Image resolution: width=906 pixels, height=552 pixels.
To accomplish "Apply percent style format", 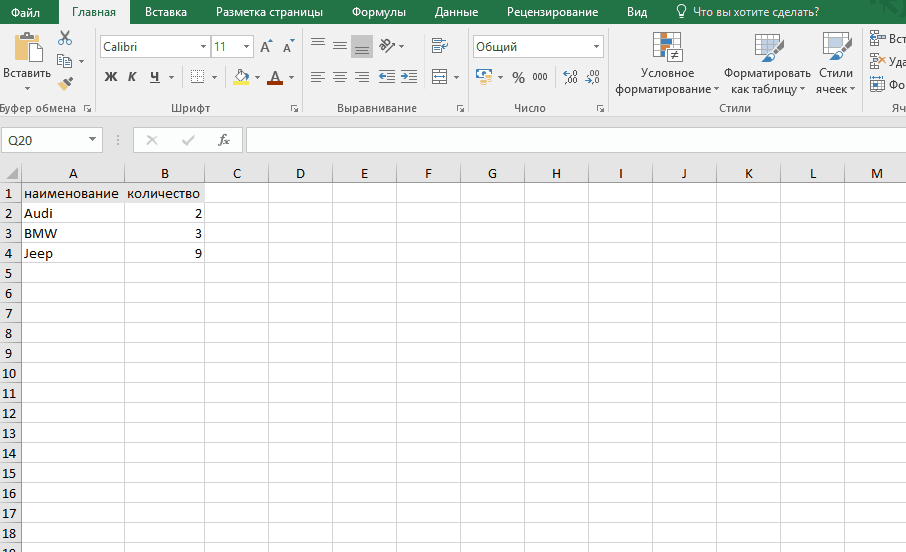I will coord(518,77).
